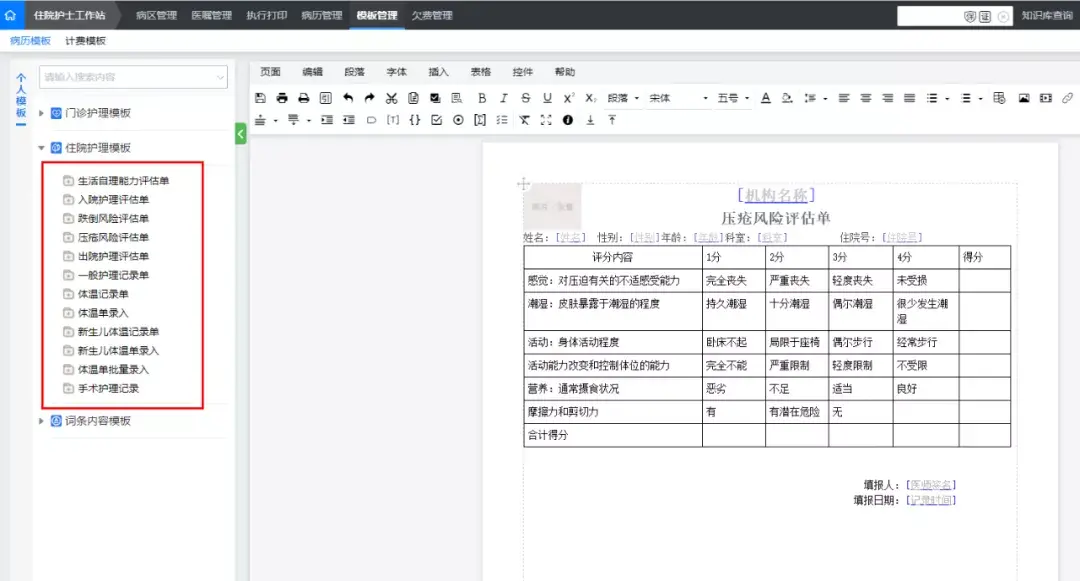Insert a radio button control
The height and width of the screenshot is (581, 1080).
click(458, 120)
